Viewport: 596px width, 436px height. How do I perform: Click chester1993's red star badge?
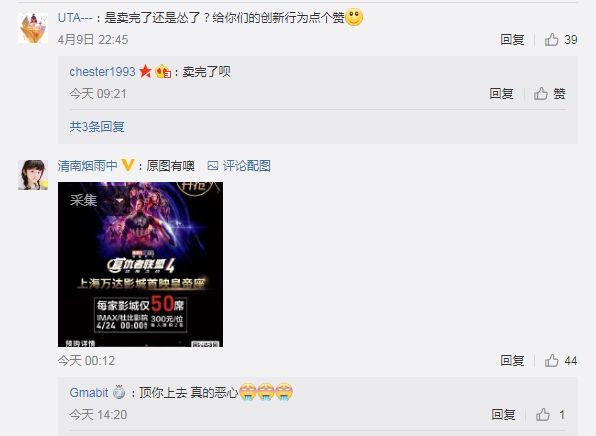[x=145, y=71]
